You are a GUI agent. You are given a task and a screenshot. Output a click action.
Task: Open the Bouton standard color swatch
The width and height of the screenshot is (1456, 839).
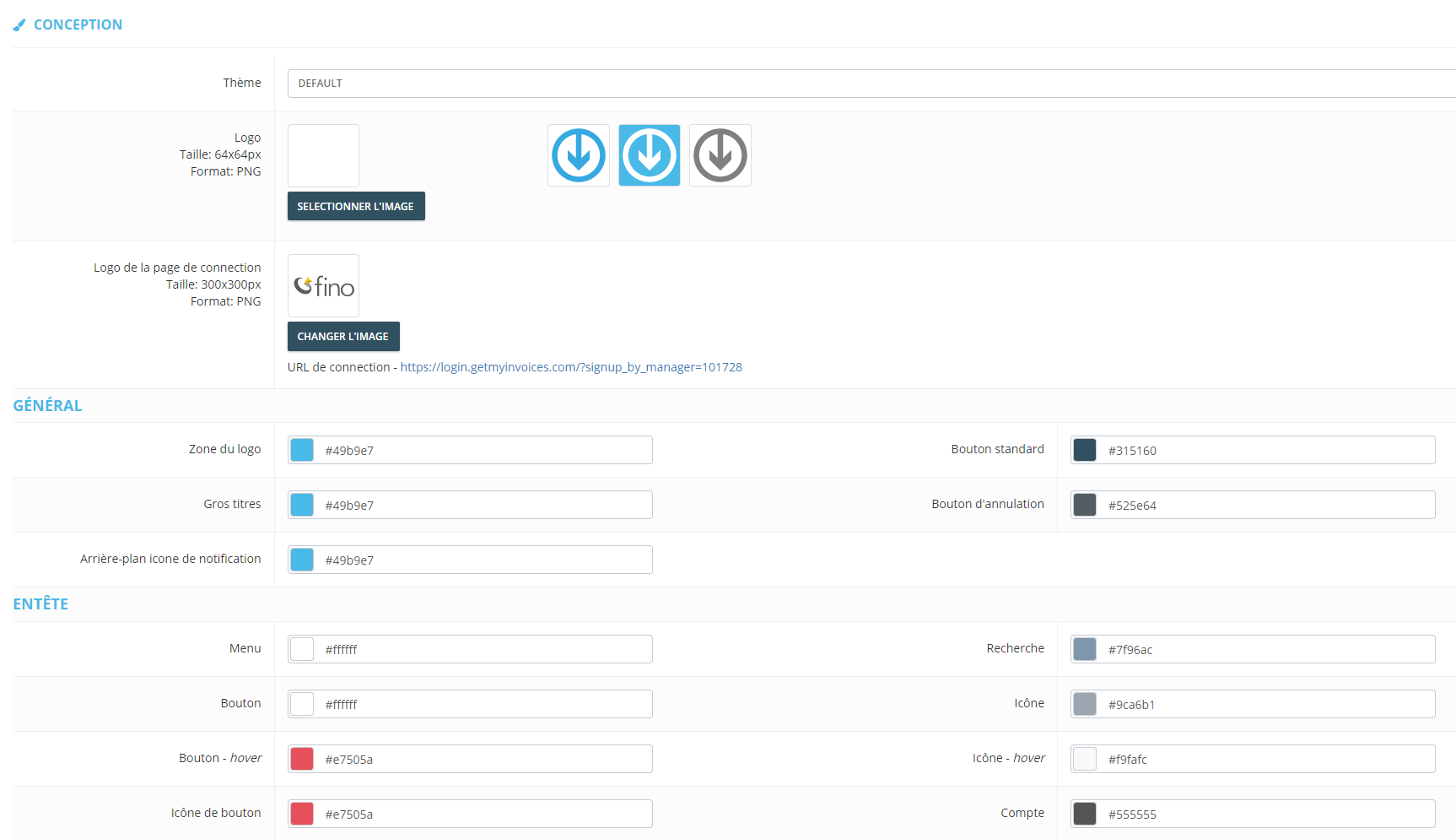(1085, 450)
